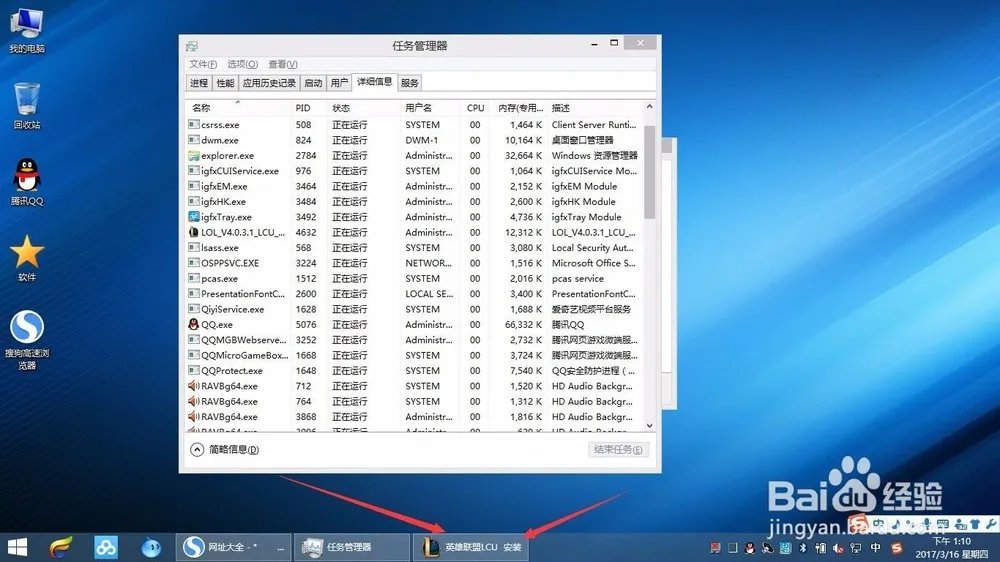Screen dimensions: 1000x562
Task: Switch to the 进程 tab
Action: pyautogui.click(x=199, y=83)
